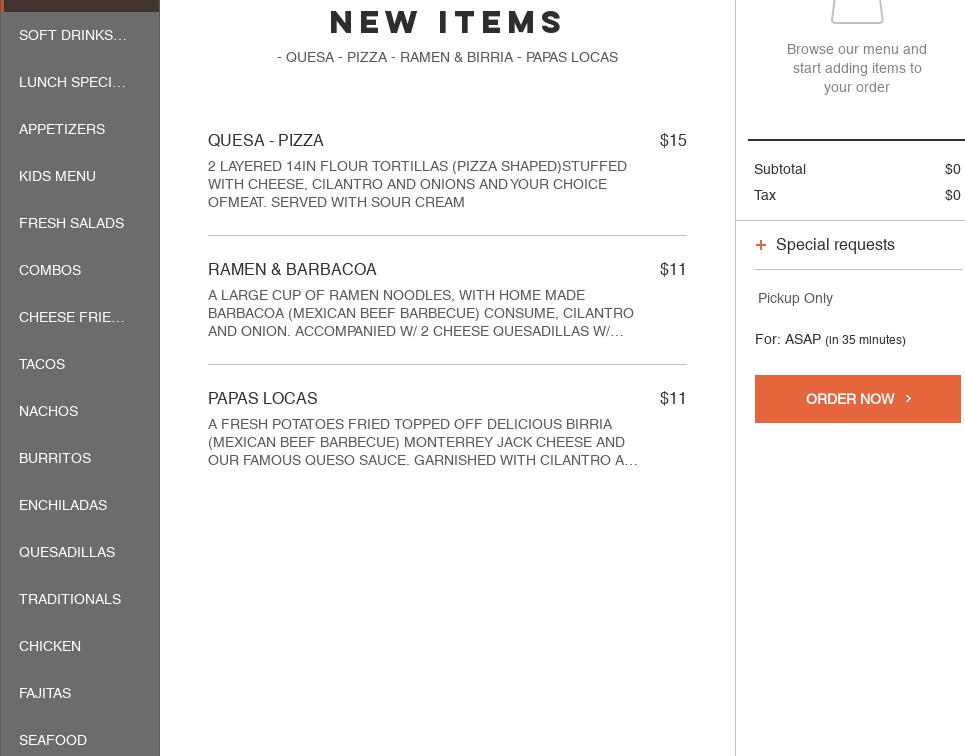Screen dimensions: 965x756
Task: Open the Burritos category
Action: tap(55, 458)
